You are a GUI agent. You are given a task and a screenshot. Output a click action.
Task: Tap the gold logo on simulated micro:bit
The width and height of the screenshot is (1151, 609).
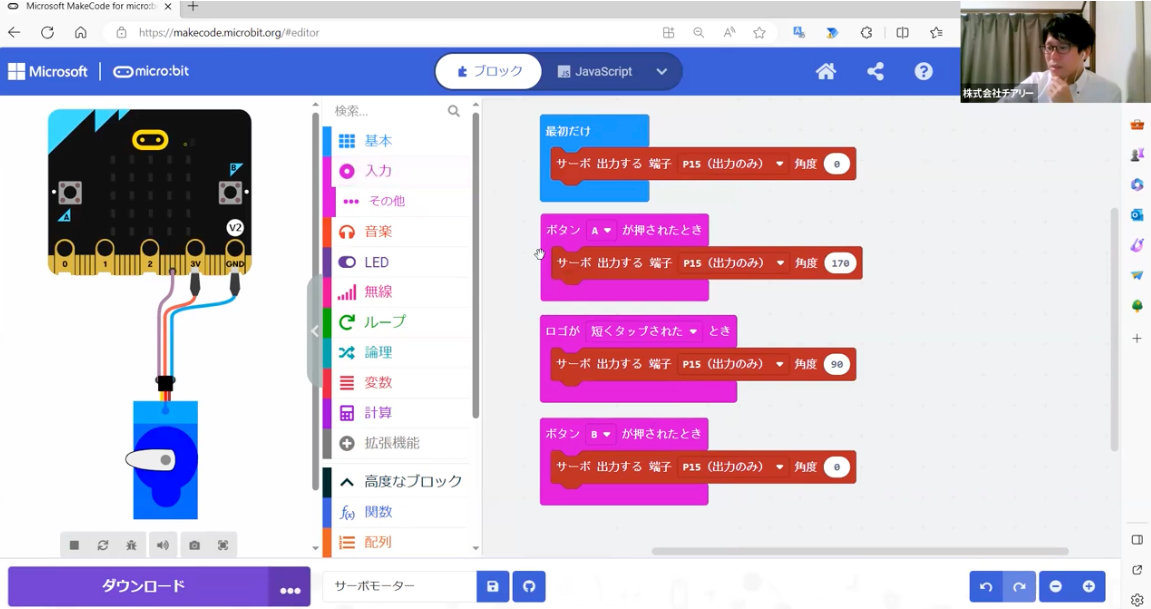[150, 139]
